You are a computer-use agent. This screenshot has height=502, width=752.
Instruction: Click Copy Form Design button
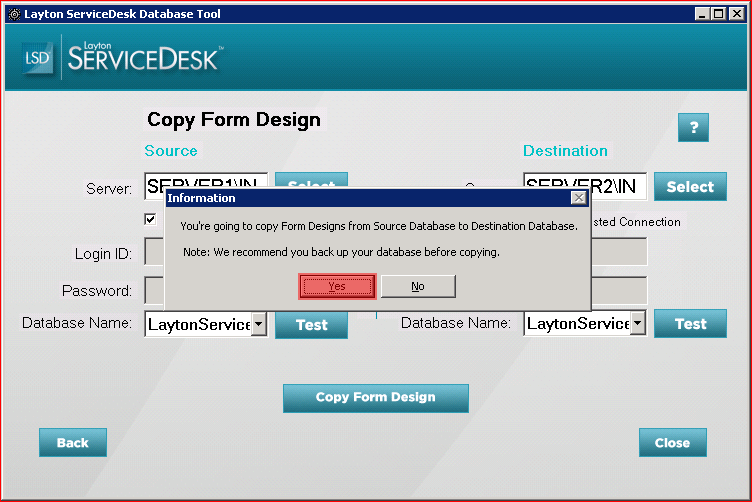coord(376,397)
